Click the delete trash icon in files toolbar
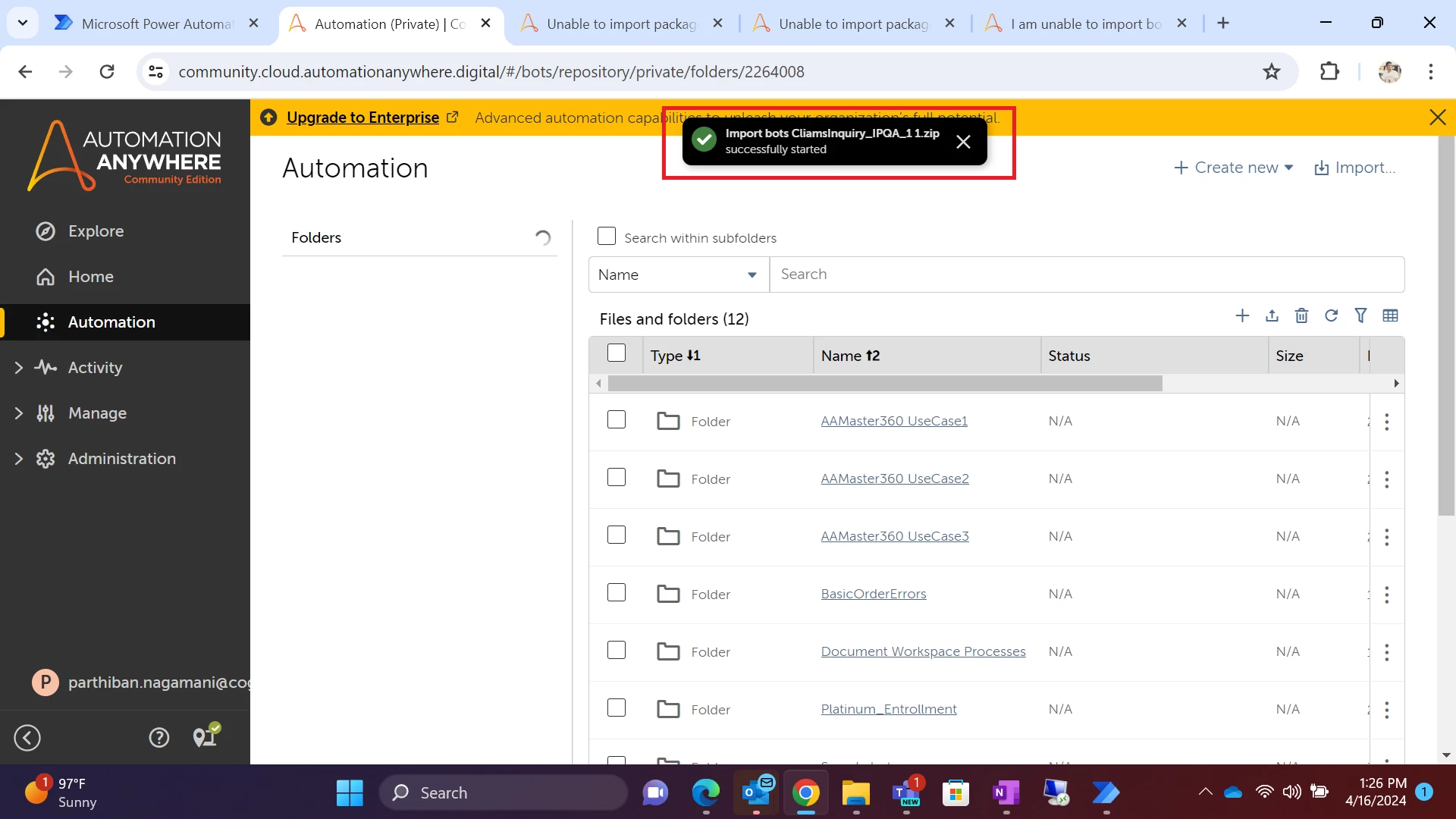Viewport: 1456px width, 819px height. click(x=1301, y=315)
